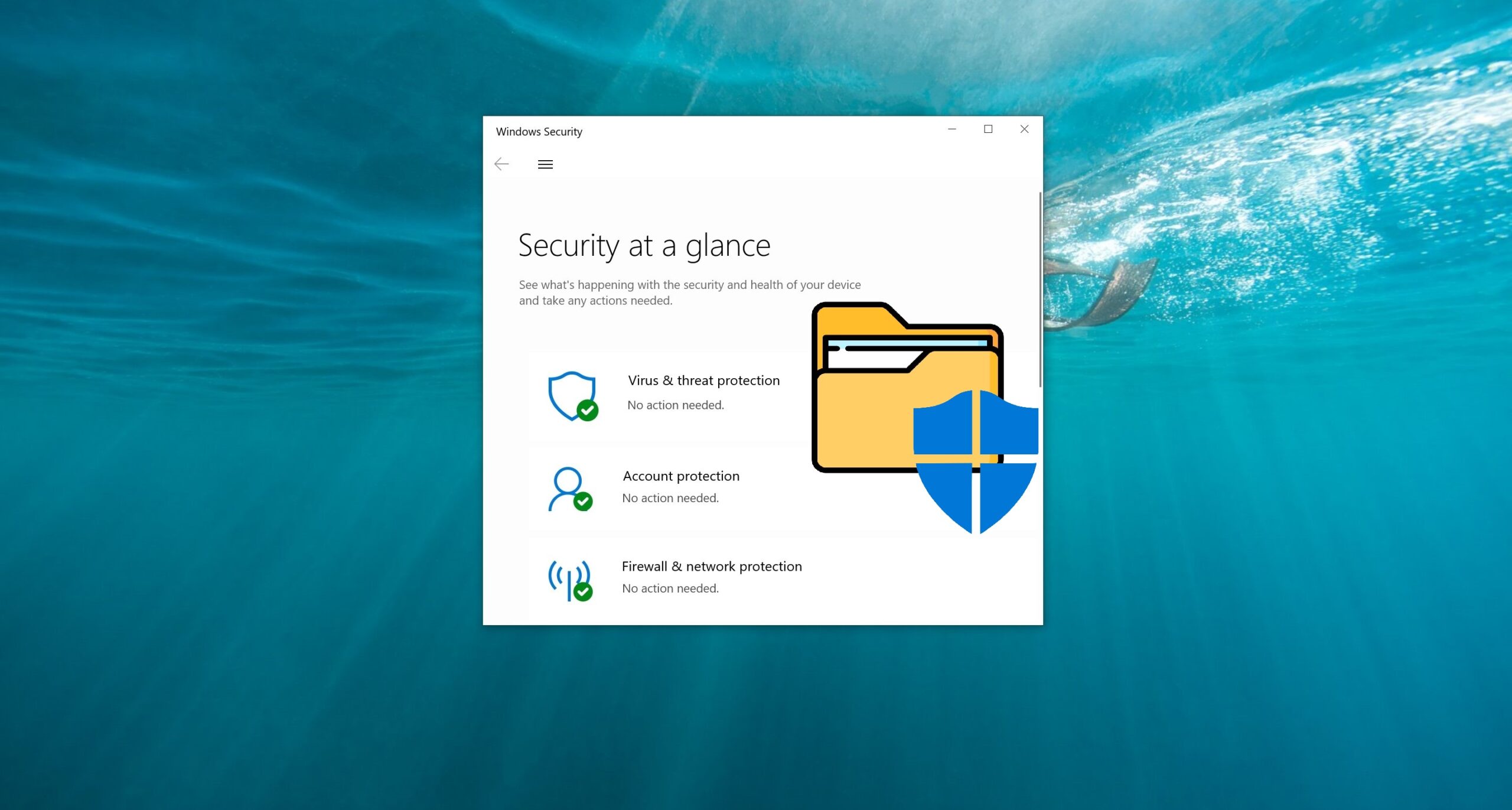Click the Windows Security title text
Image resolution: width=1512 pixels, height=810 pixels.
click(539, 131)
